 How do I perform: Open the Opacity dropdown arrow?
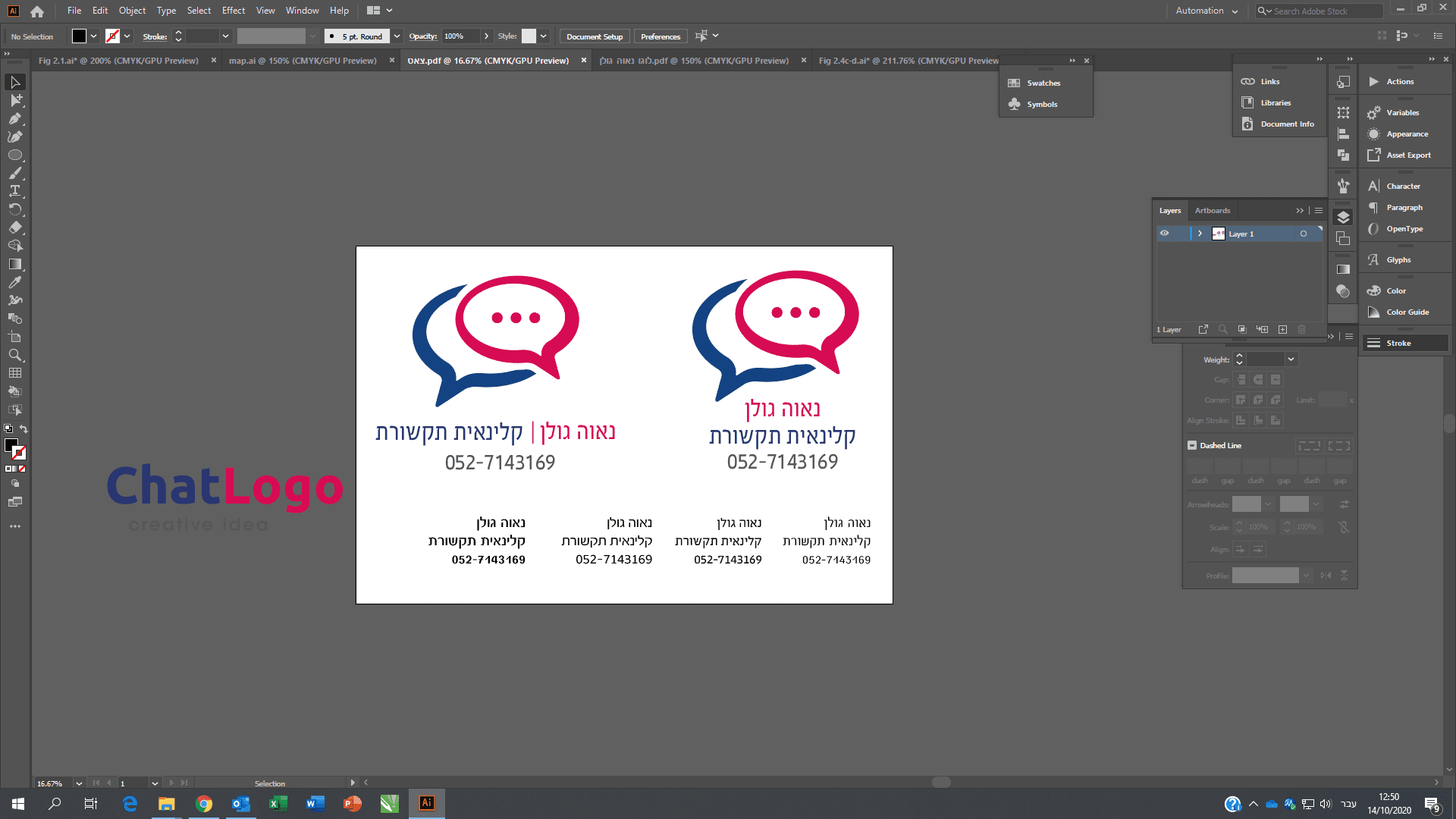pos(486,36)
